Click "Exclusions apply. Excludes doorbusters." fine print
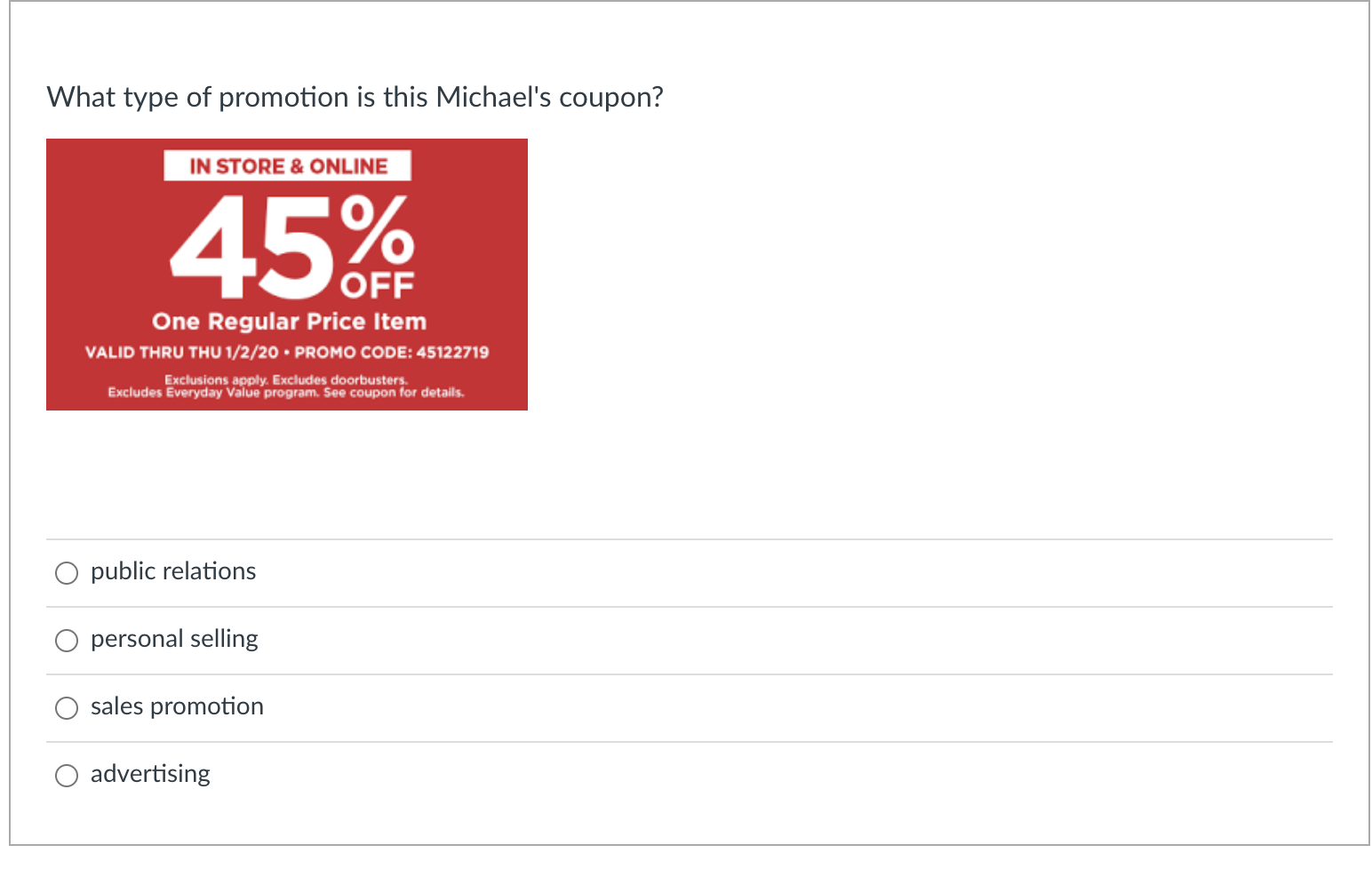Viewport: 1372px width, 869px height. coord(286,379)
